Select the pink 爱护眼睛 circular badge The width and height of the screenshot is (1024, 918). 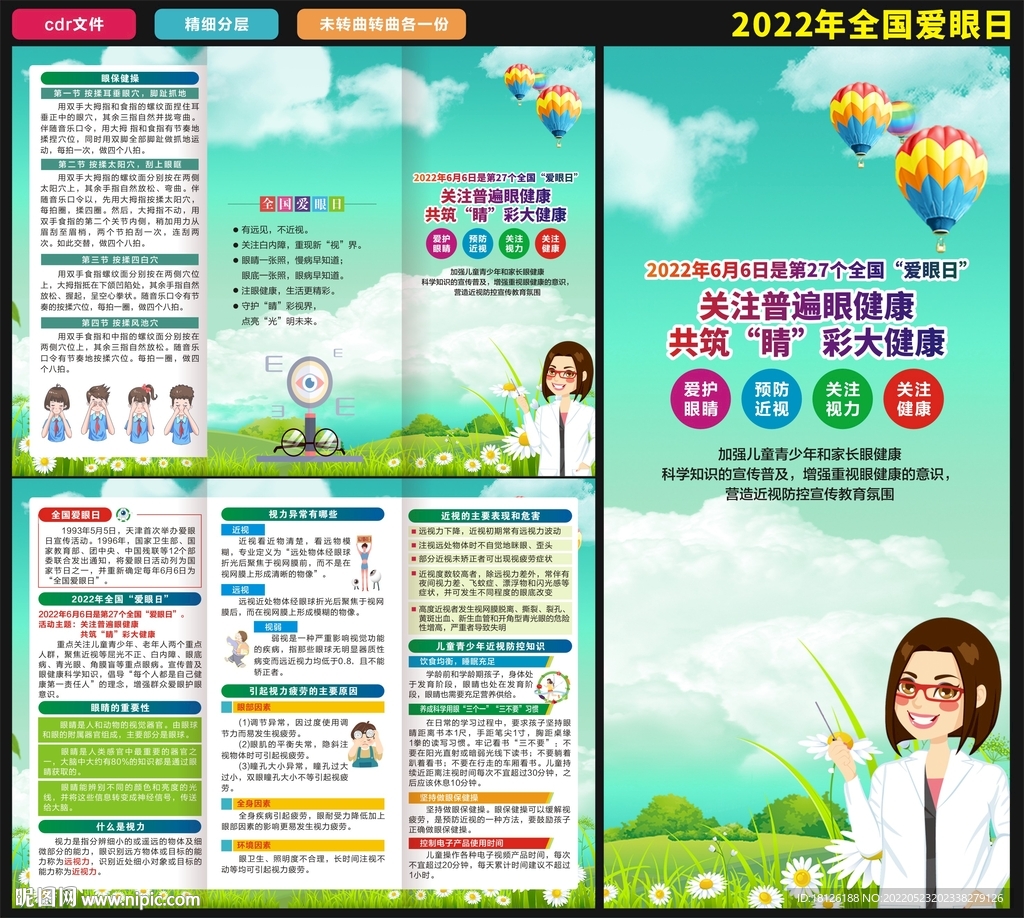click(700, 397)
